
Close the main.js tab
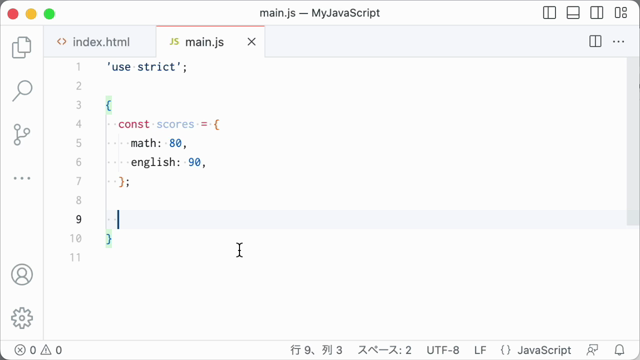(251, 42)
